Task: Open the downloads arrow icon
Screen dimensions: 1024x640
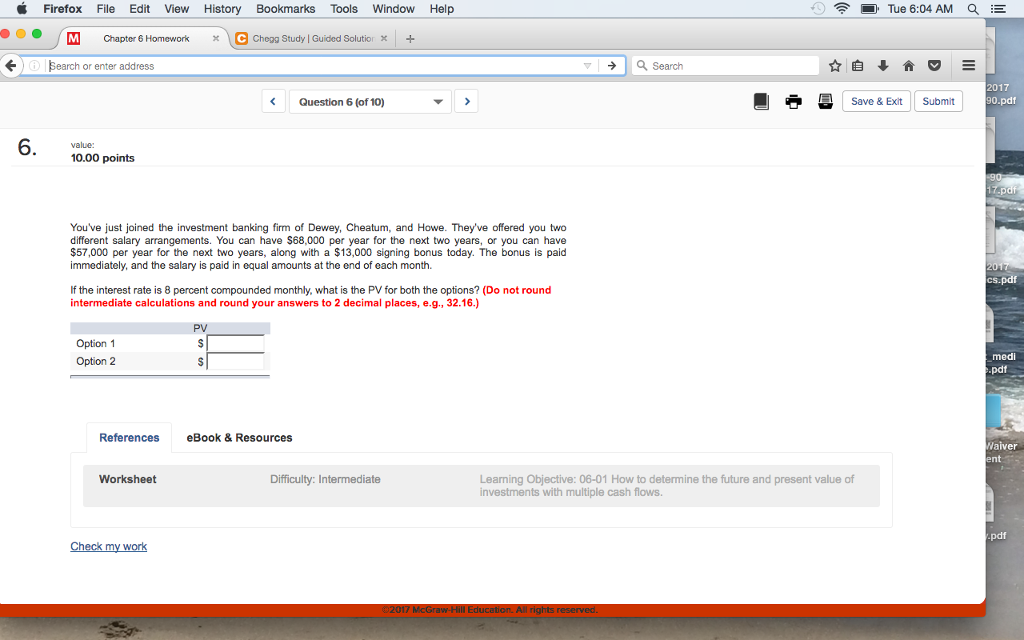Action: (x=883, y=65)
